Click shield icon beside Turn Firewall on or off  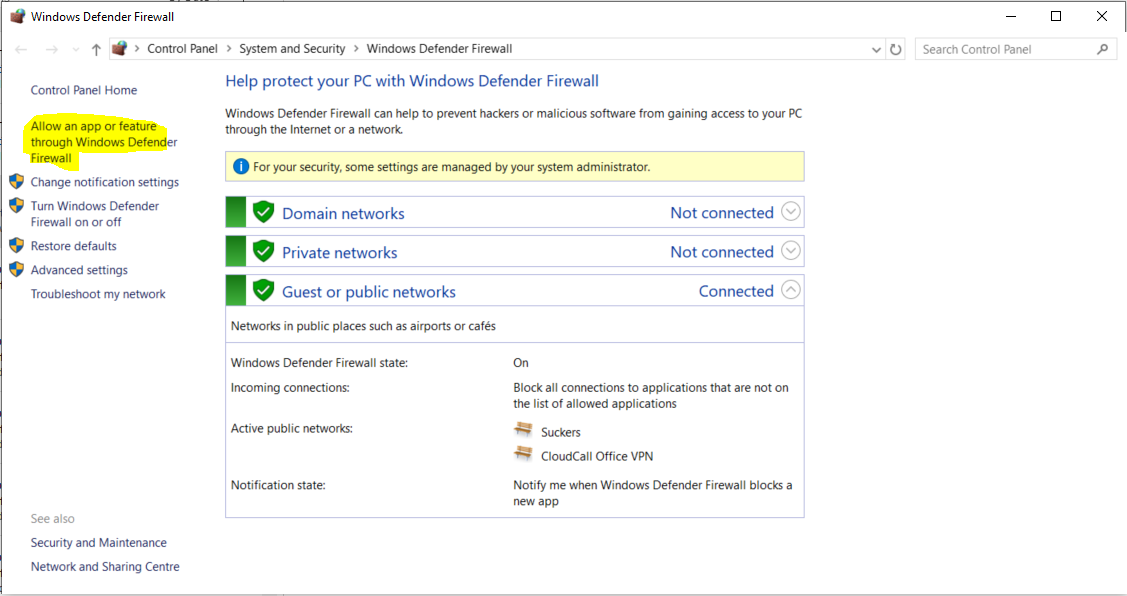point(17,206)
